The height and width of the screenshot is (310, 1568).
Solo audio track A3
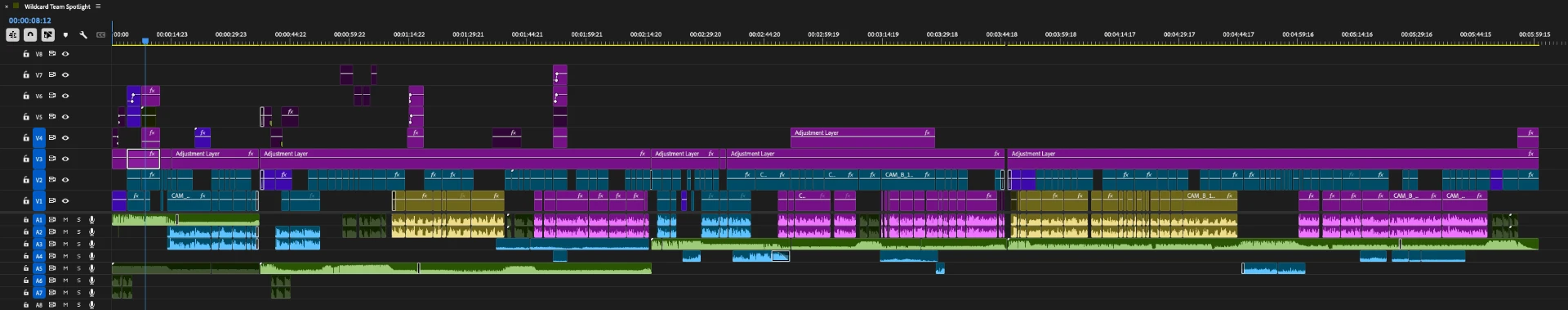pos(78,244)
